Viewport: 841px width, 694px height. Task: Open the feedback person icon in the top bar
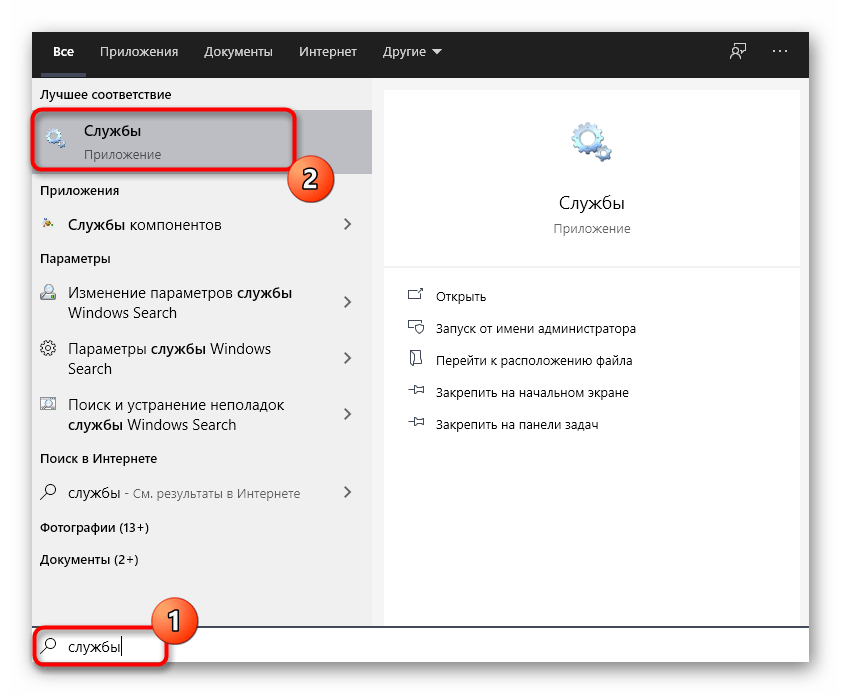coord(737,50)
